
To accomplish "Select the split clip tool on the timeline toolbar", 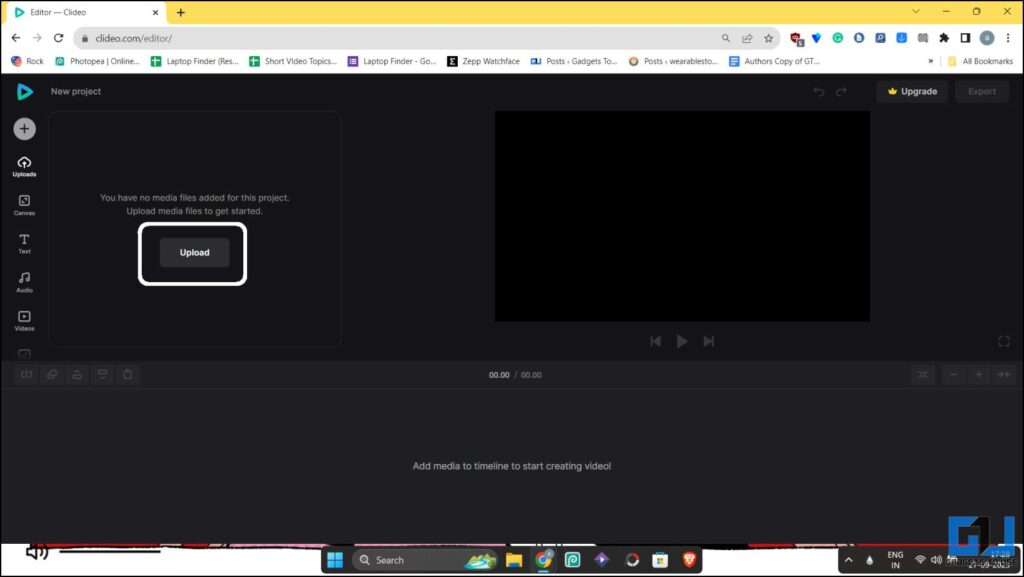I will (x=26, y=374).
